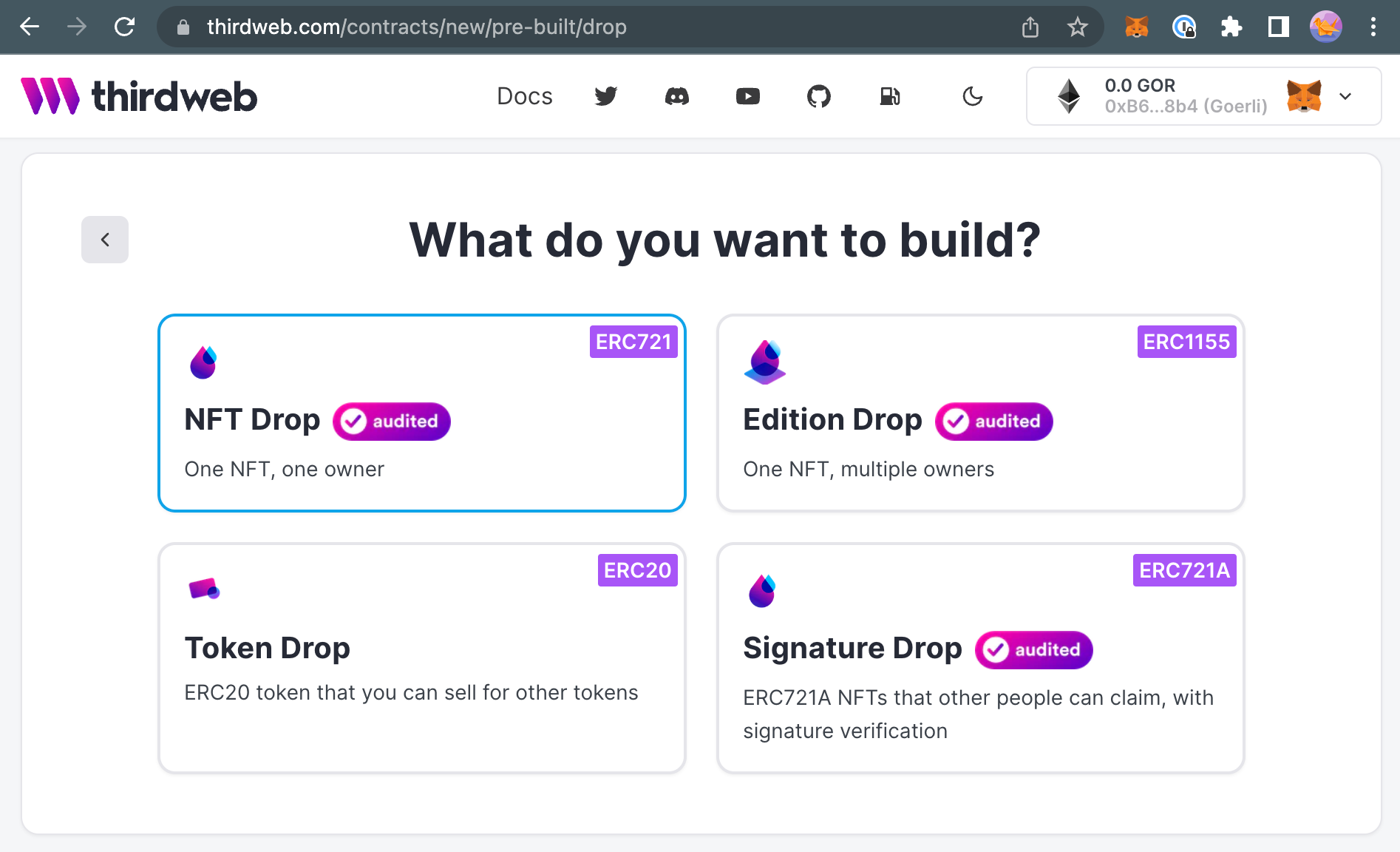Open the Chrome extensions puzzle menu
Viewport: 1400px width, 852px height.
(1231, 27)
